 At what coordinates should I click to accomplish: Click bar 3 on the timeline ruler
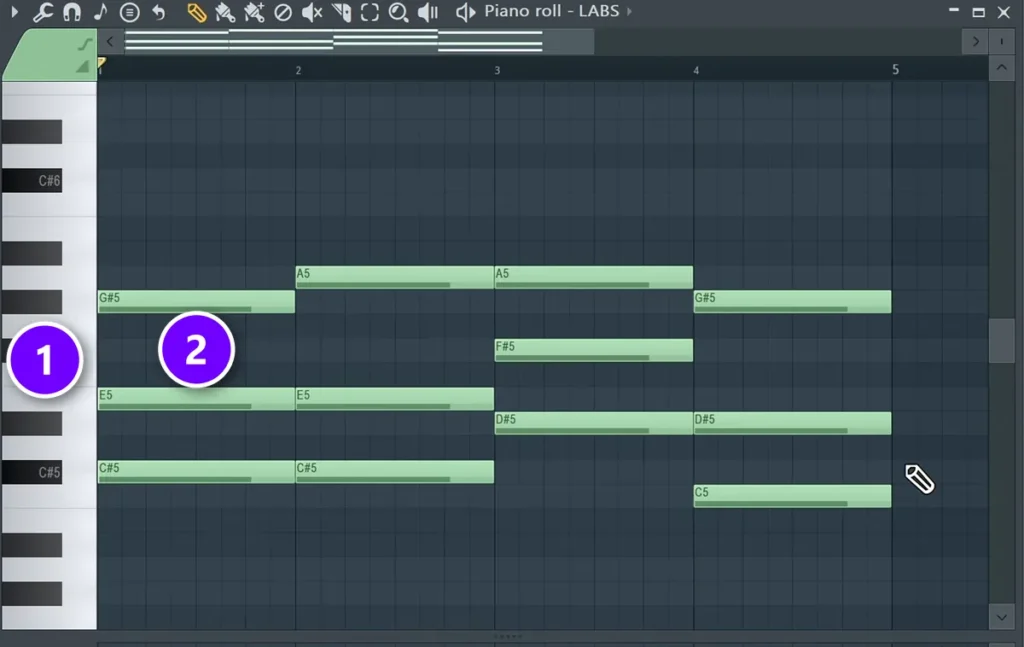[x=498, y=70]
